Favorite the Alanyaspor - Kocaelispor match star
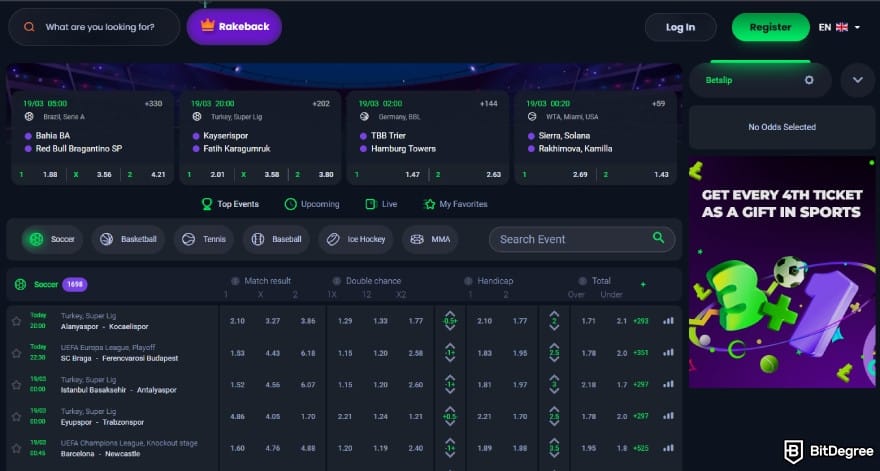The image size is (880, 471). [16, 321]
